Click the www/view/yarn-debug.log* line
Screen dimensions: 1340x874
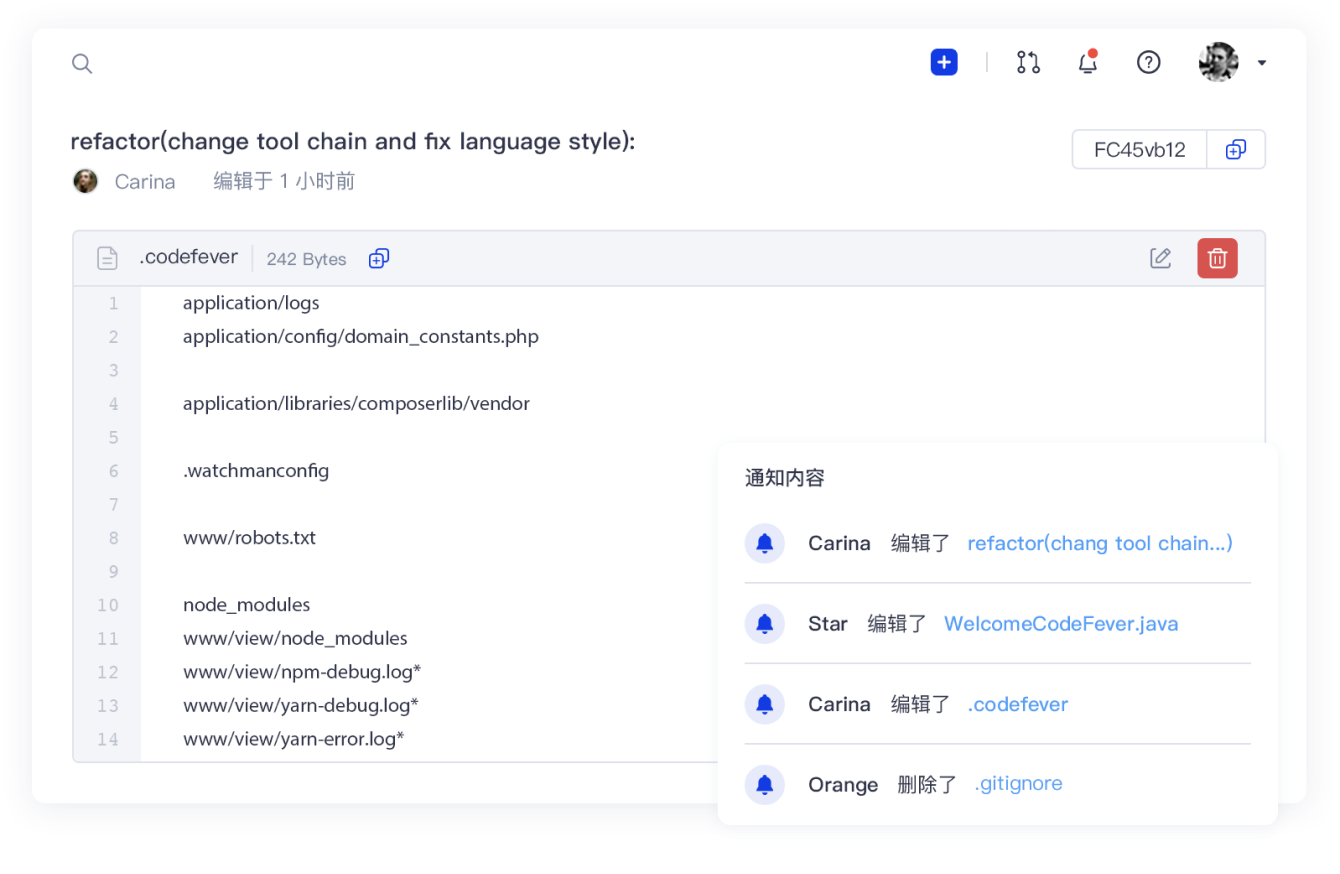click(x=301, y=705)
